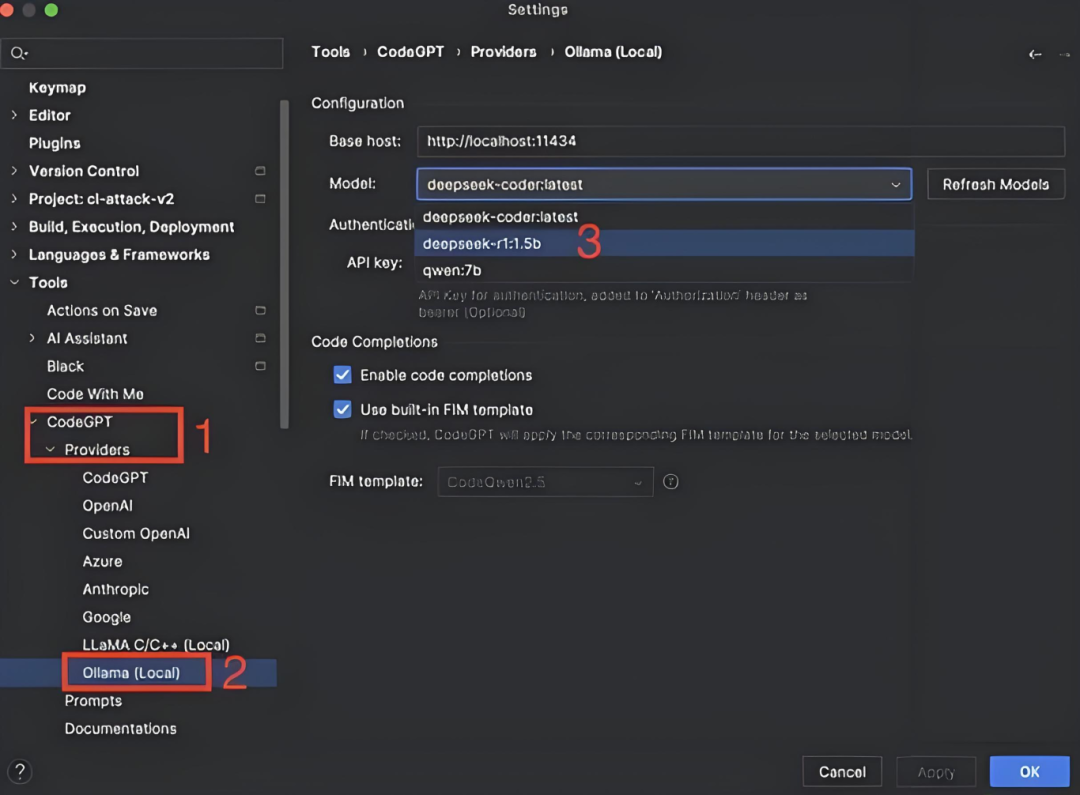1080x795 pixels.
Task: Select deepseek-coder:latest from the model list
Action: (664, 217)
